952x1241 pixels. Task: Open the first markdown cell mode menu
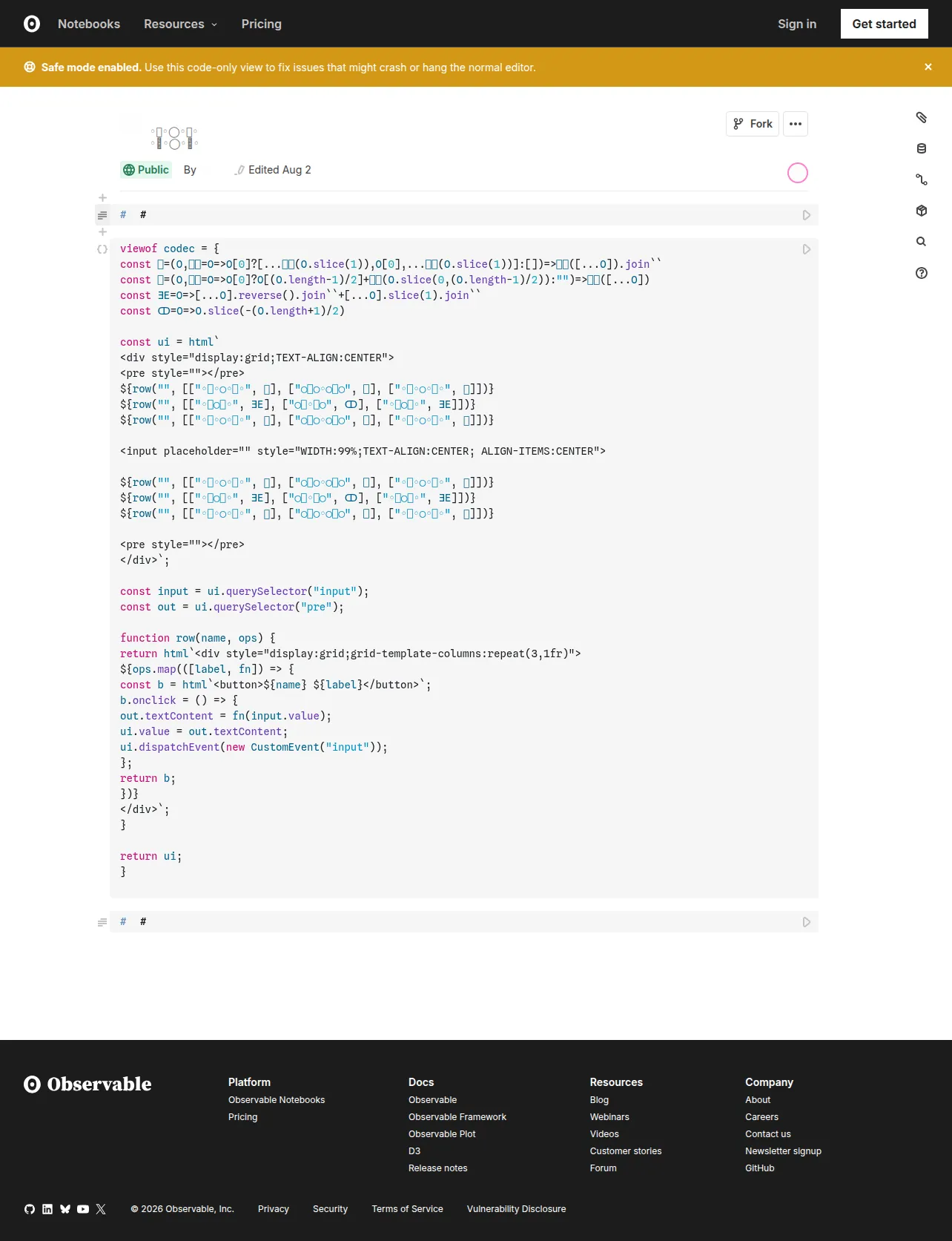(102, 215)
